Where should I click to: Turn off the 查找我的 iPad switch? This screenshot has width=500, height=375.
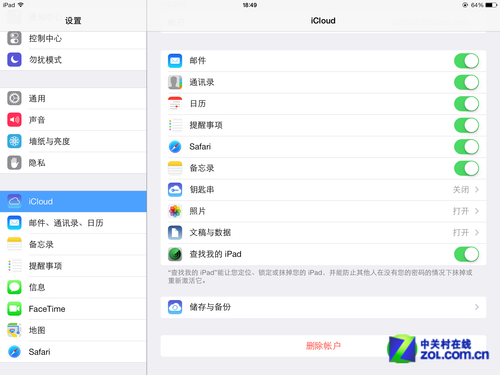(466, 254)
